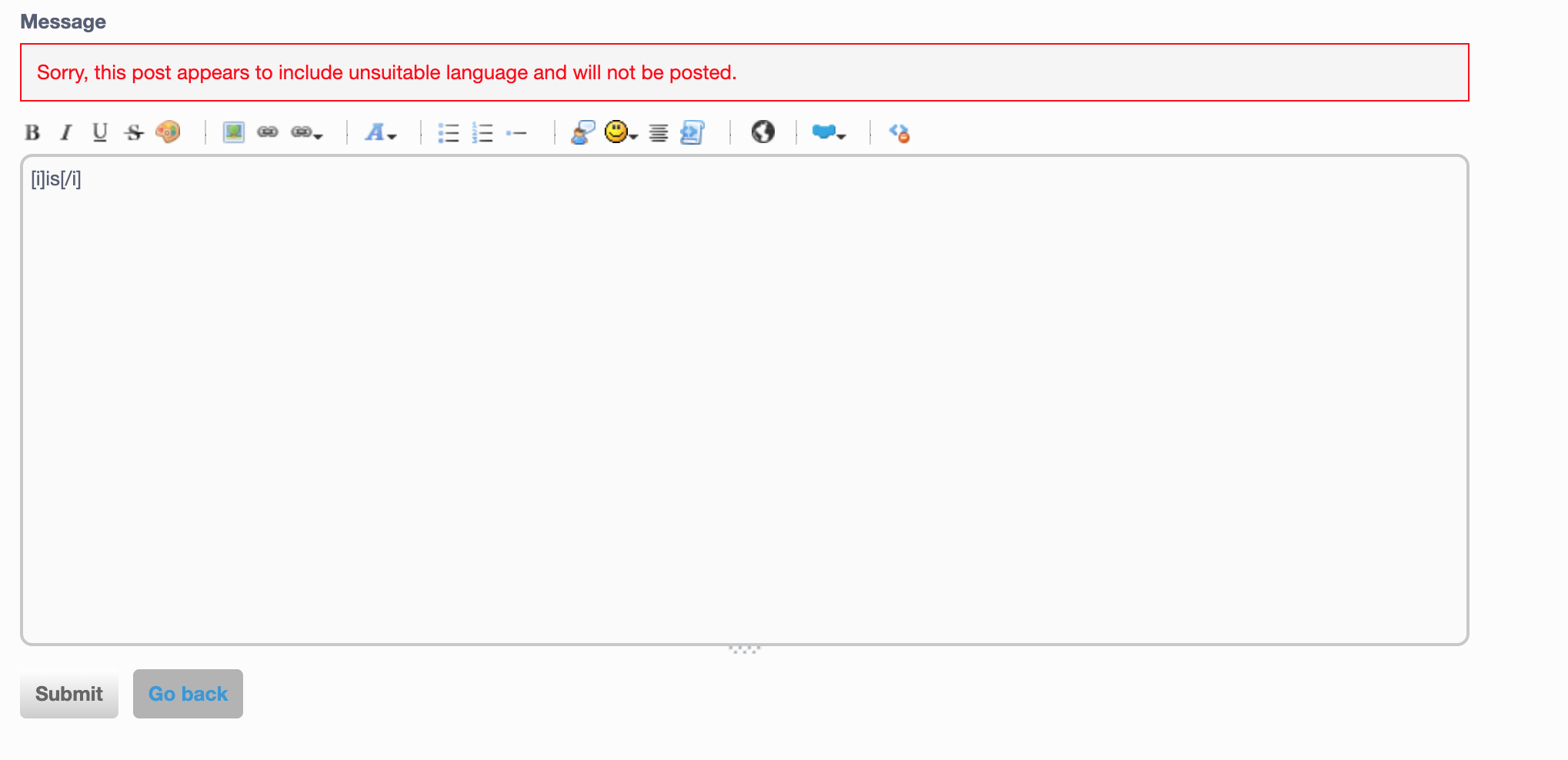1568x760 pixels.
Task: Click the unsuitable language error notice
Action: pyautogui.click(x=745, y=72)
